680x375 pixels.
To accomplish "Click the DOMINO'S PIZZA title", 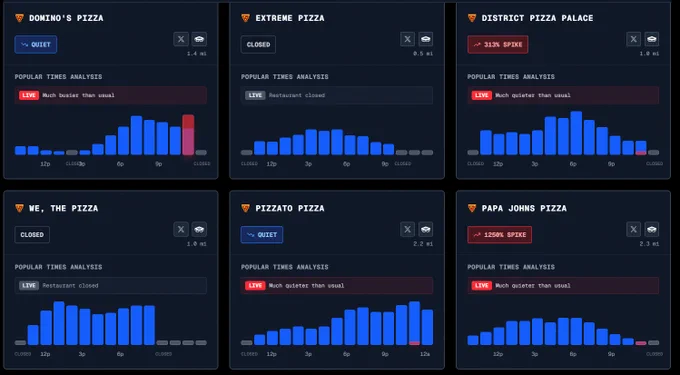I will [x=66, y=18].
